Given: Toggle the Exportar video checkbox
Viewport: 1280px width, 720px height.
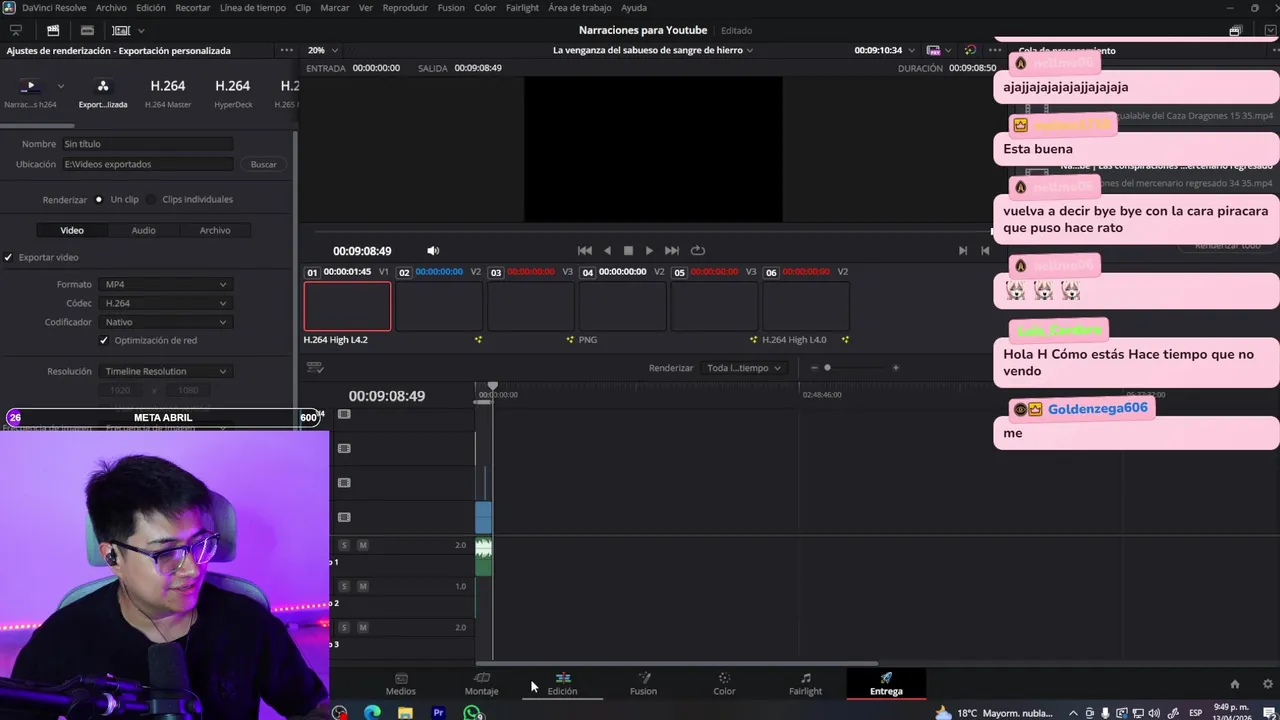Looking at the screenshot, I should [x=9, y=257].
